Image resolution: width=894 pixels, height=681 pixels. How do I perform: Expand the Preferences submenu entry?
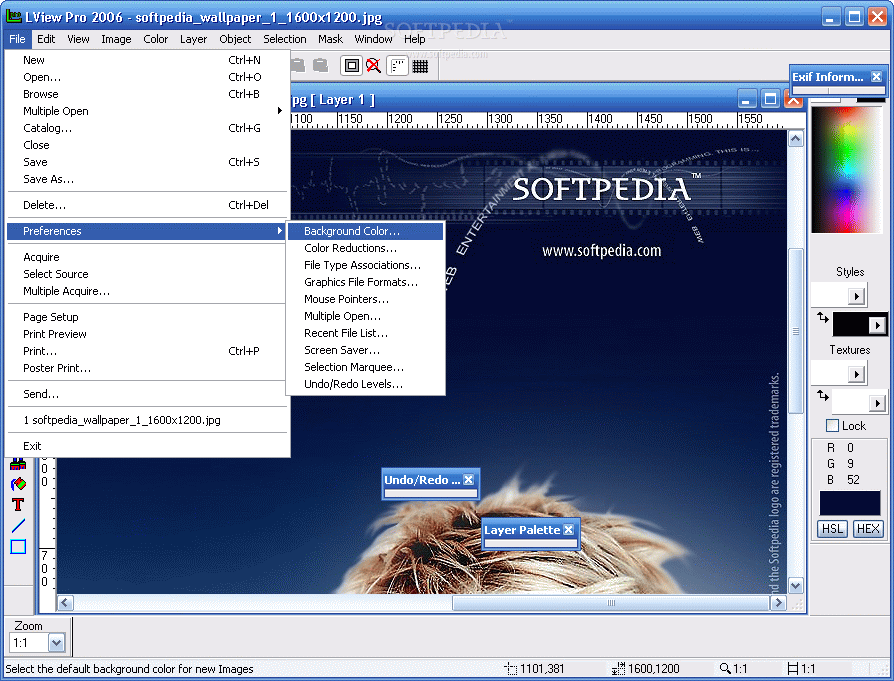point(148,231)
